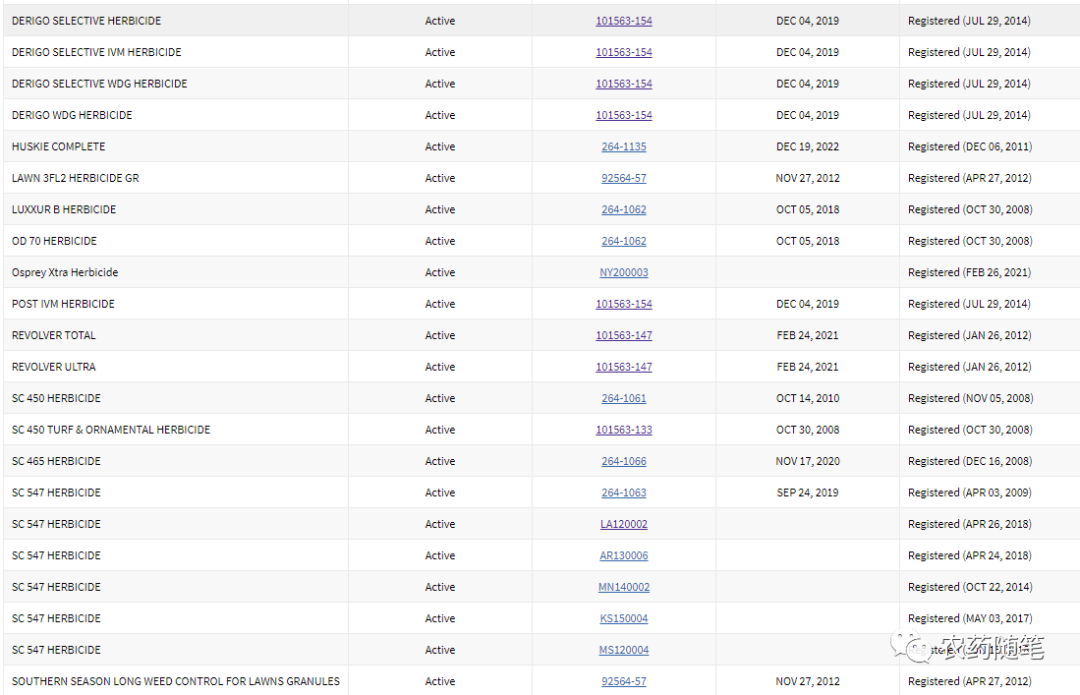The image size is (1080, 695).
Task: Click the date DEC 19, 2022
Action: click(807, 147)
